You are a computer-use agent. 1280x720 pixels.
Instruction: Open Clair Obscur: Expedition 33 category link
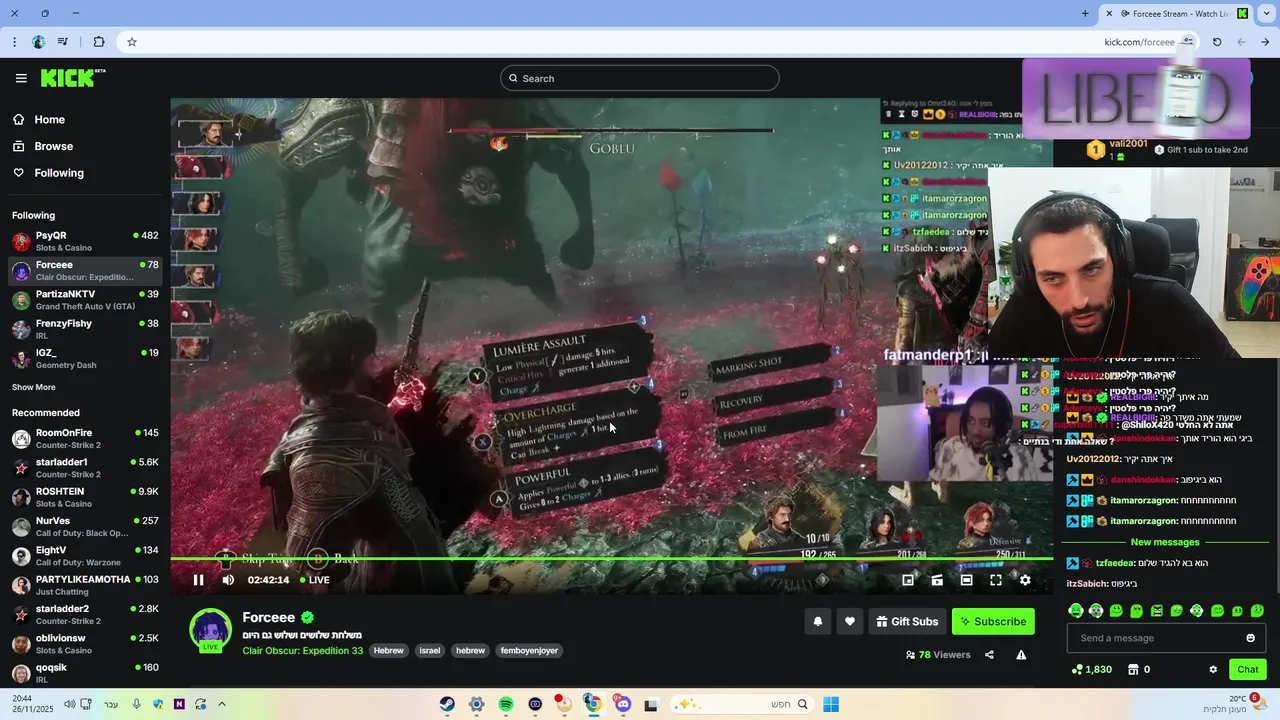click(302, 650)
